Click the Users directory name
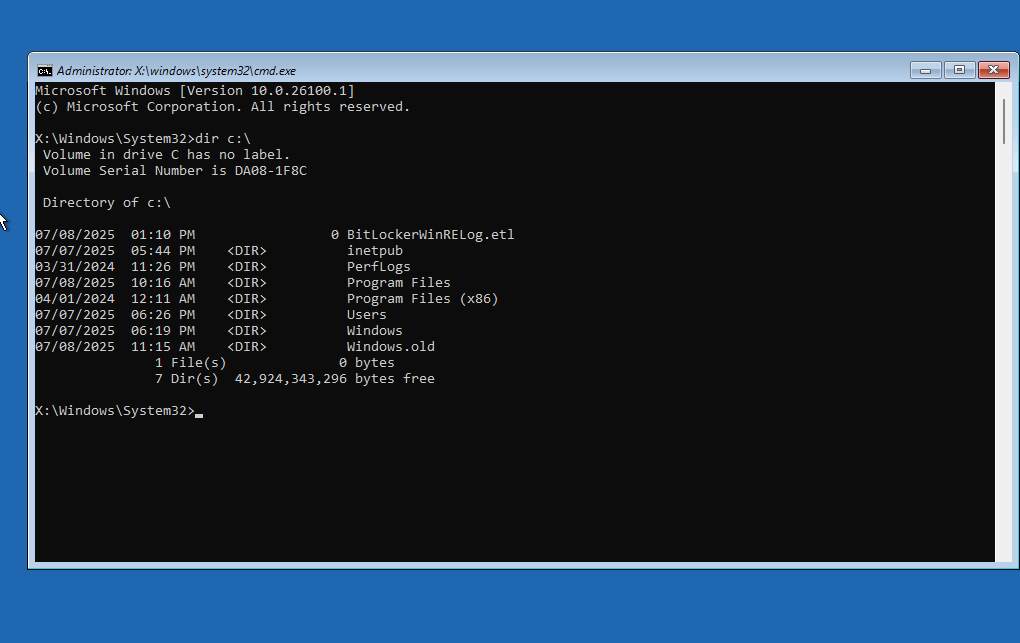The width and height of the screenshot is (1020, 643). (x=366, y=315)
